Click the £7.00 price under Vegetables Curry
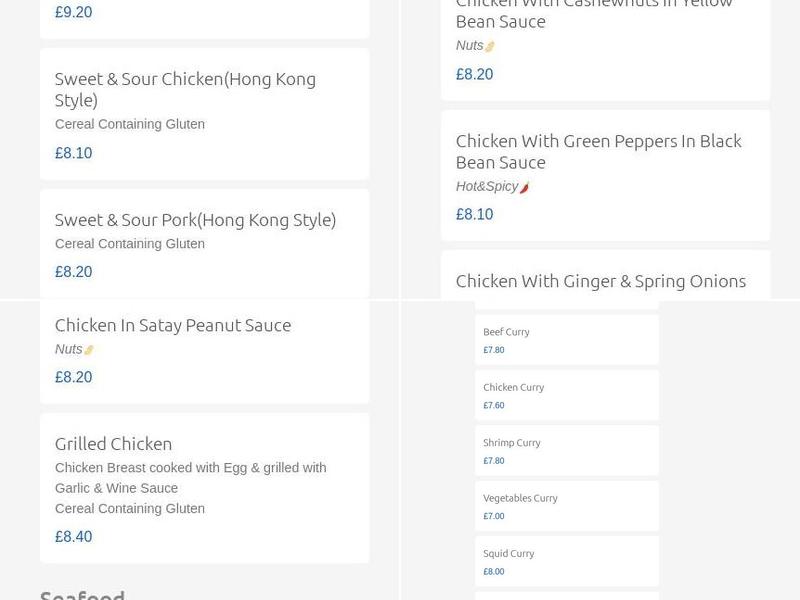Image resolution: width=800 pixels, height=600 pixels. pyautogui.click(x=492, y=516)
